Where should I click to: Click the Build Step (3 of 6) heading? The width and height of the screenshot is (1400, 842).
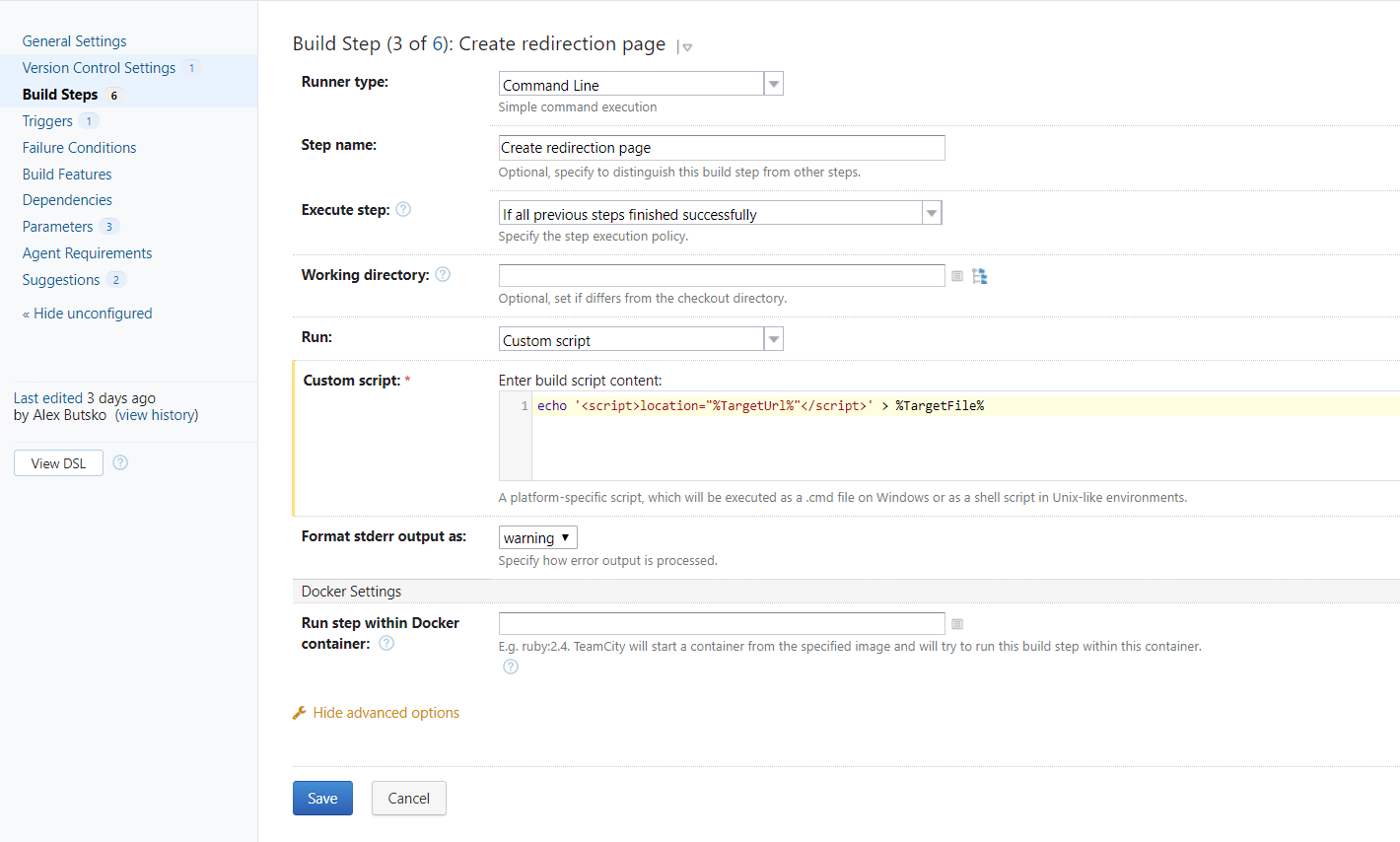pos(479,44)
